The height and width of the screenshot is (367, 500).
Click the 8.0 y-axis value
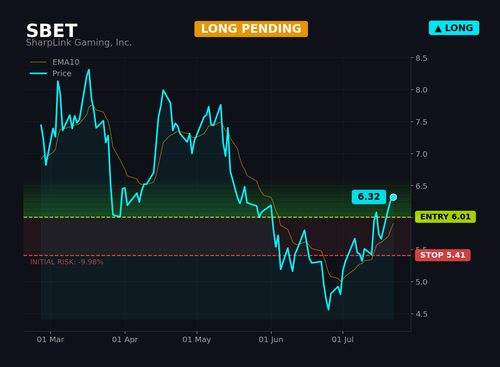[x=421, y=90]
